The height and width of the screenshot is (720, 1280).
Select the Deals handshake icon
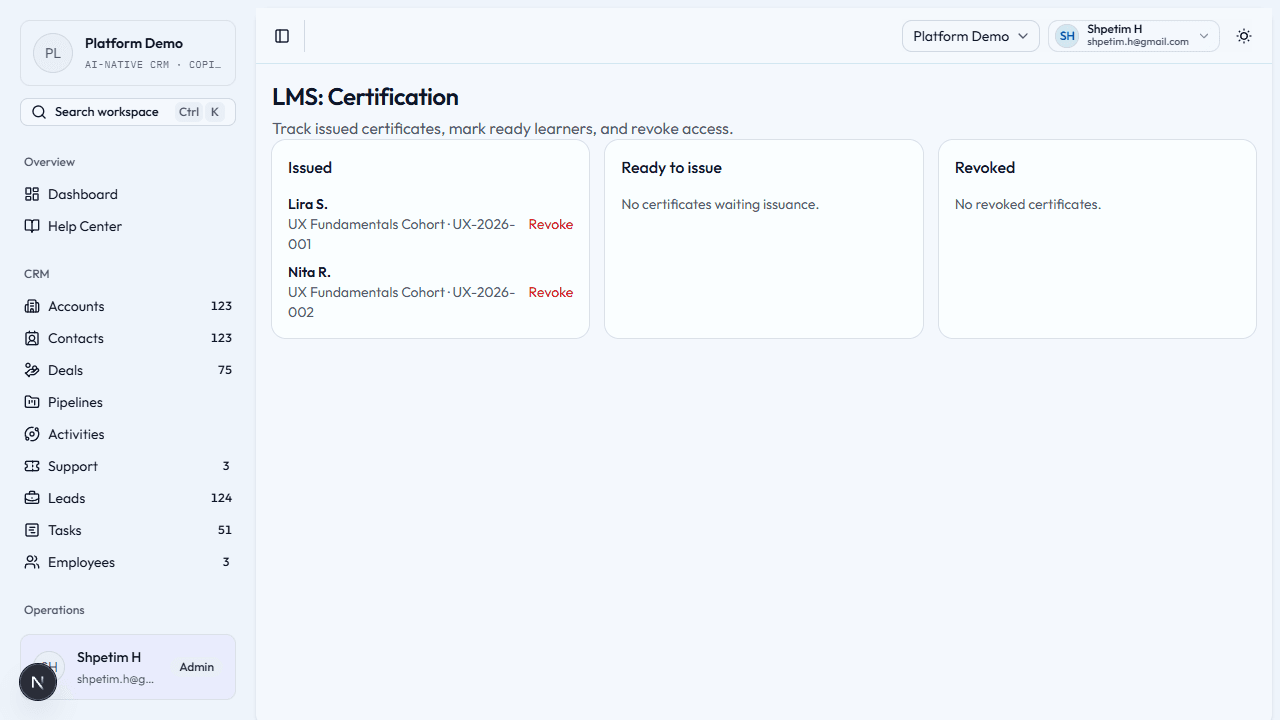pos(32,370)
